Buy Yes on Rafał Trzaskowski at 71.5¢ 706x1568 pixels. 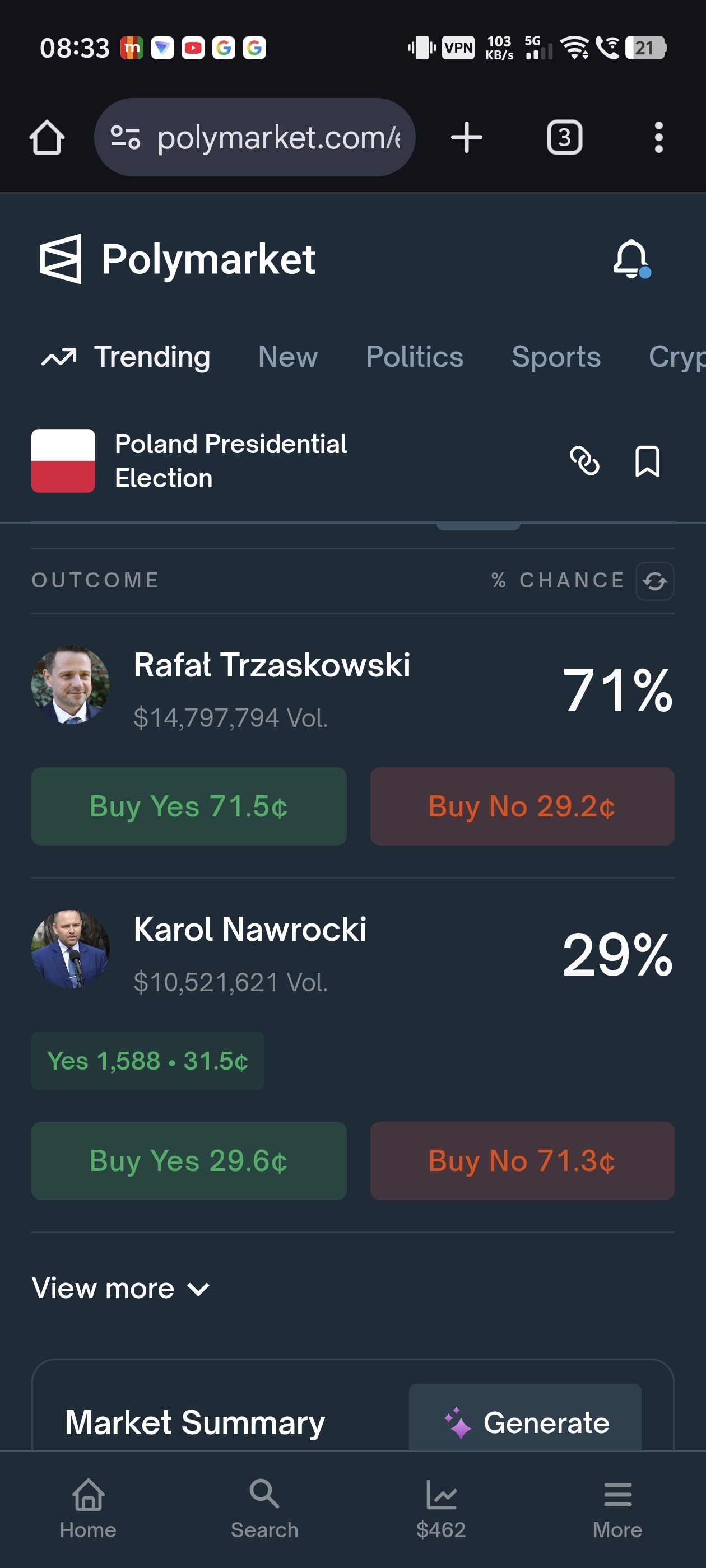tap(189, 806)
